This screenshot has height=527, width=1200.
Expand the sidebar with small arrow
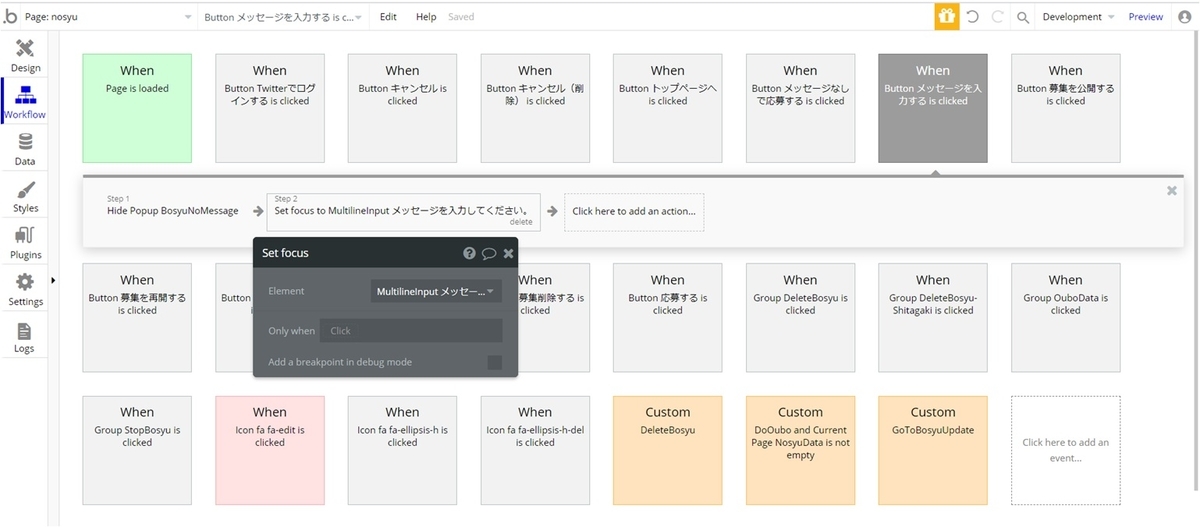pyautogui.click(x=53, y=279)
